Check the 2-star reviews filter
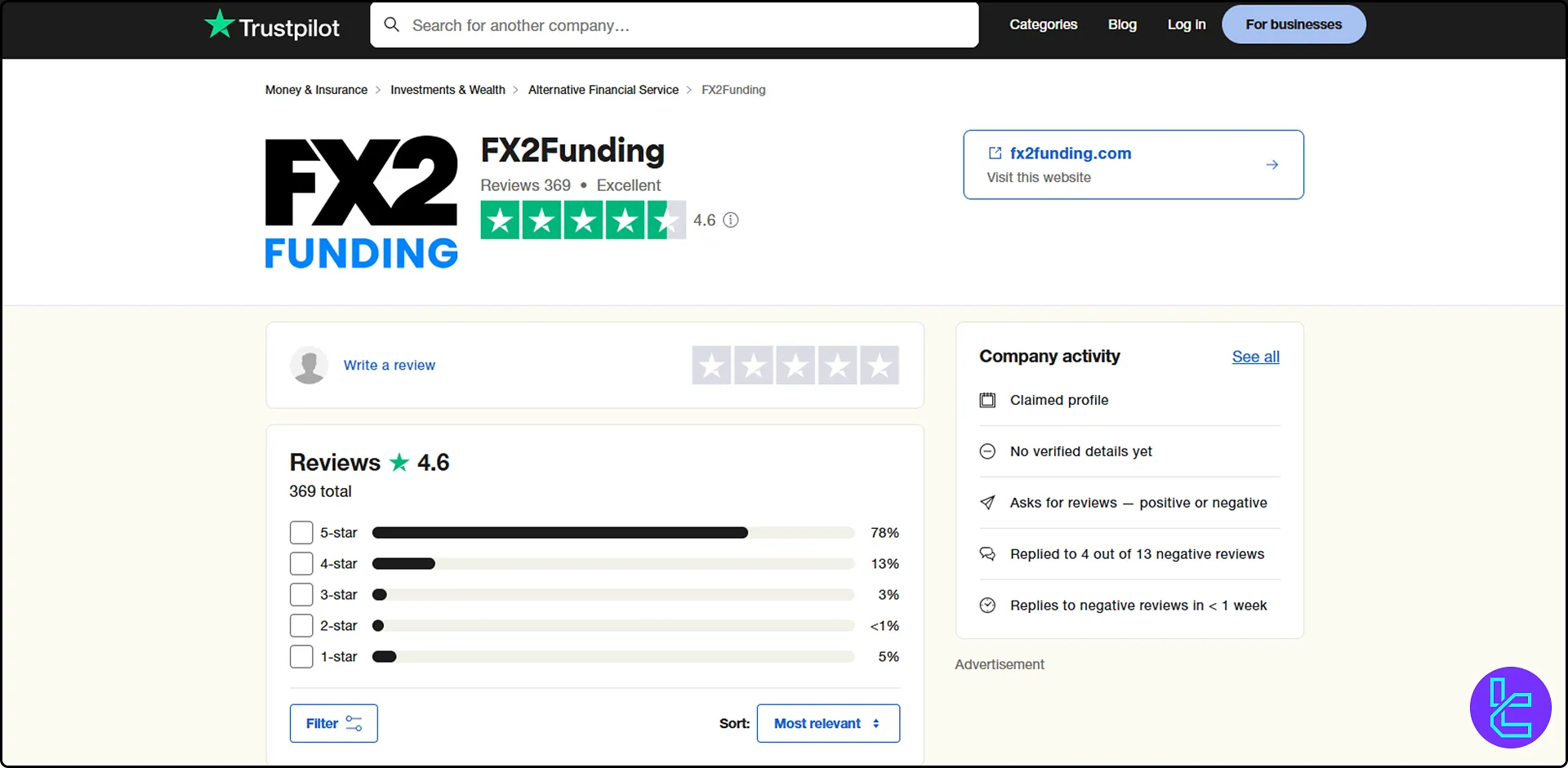 point(301,625)
